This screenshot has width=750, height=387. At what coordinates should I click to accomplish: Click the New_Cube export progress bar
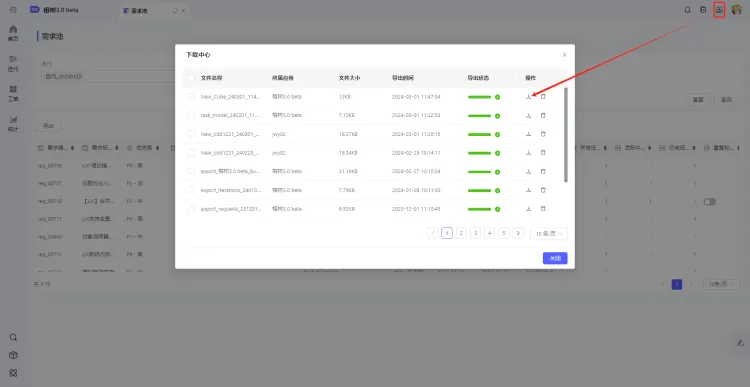(x=479, y=97)
